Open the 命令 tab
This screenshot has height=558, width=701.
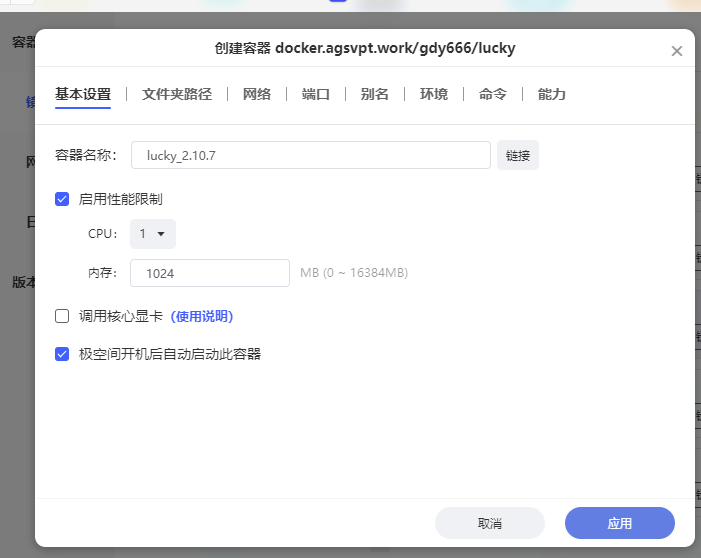pyautogui.click(x=493, y=94)
